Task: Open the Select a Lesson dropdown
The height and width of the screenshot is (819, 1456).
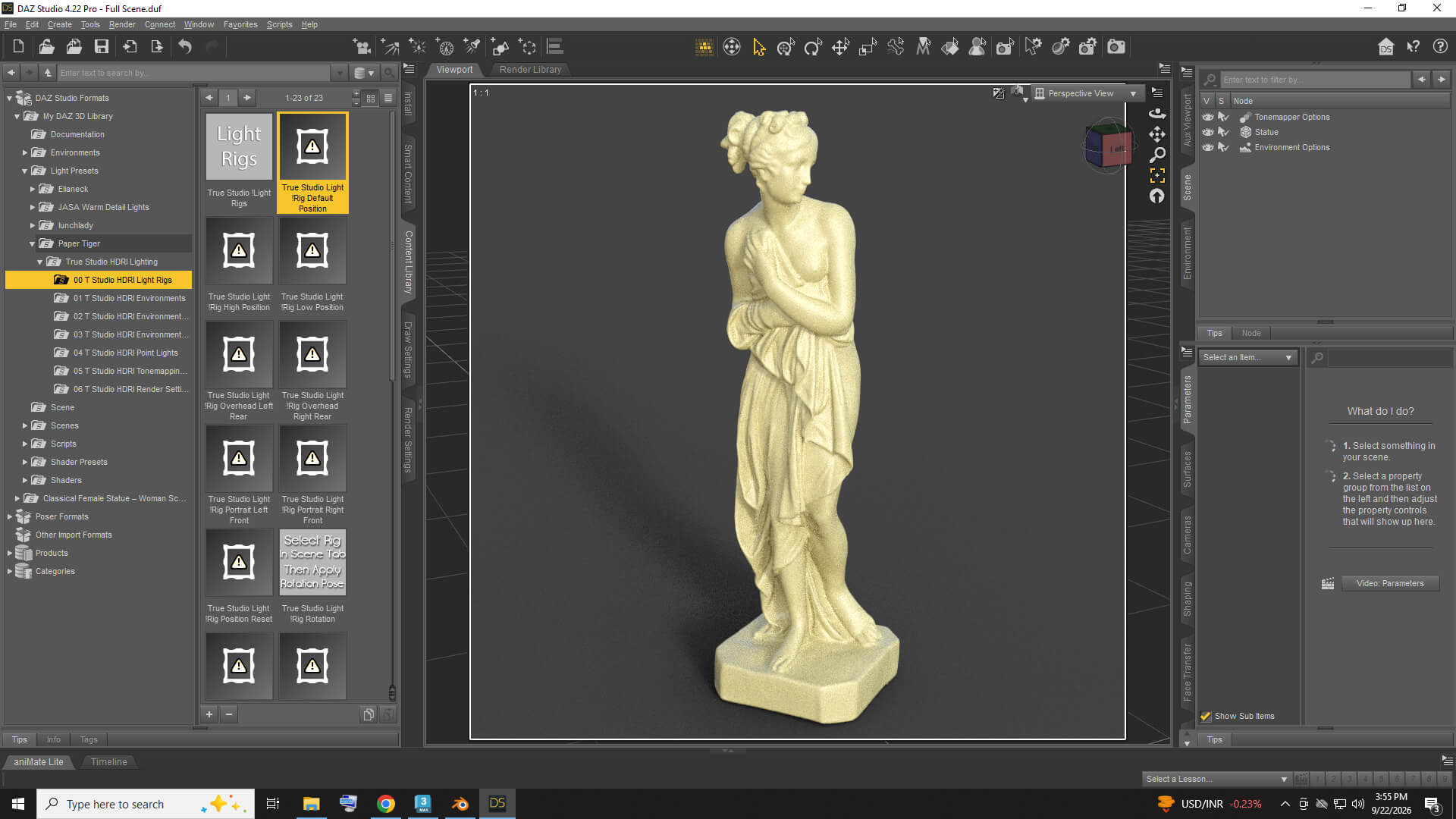Action: (1216, 779)
